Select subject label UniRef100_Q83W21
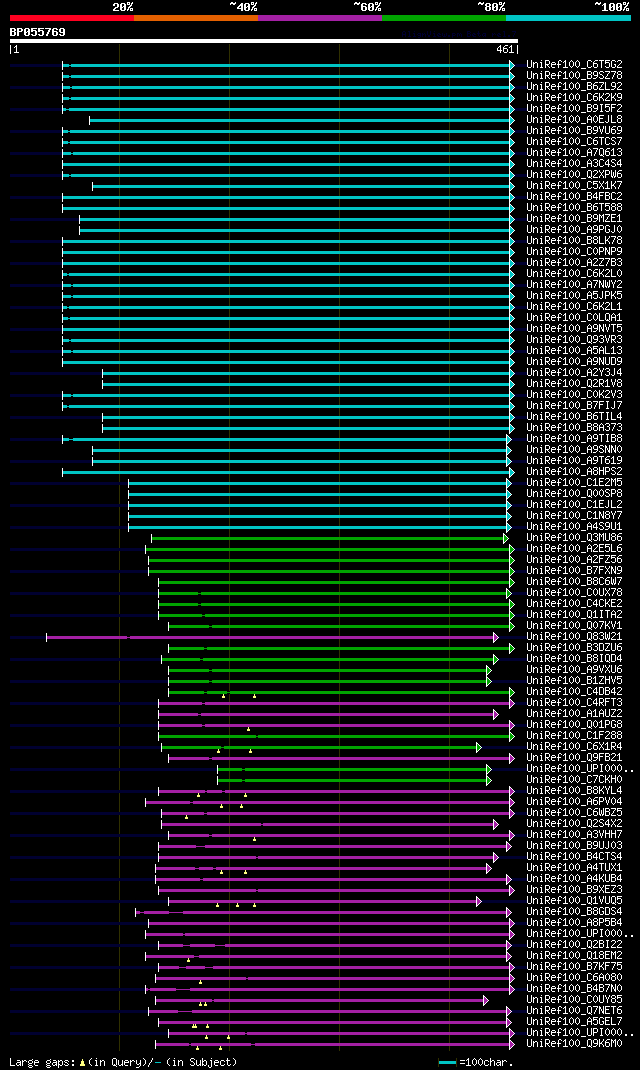This screenshot has height=1070, width=640. pos(574,637)
